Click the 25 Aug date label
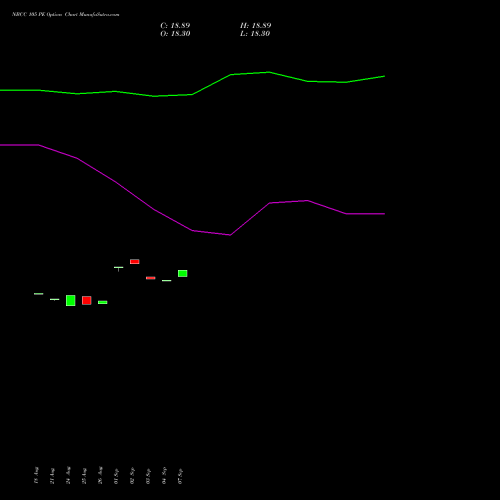The width and height of the screenshot is (500, 500). [84, 476]
